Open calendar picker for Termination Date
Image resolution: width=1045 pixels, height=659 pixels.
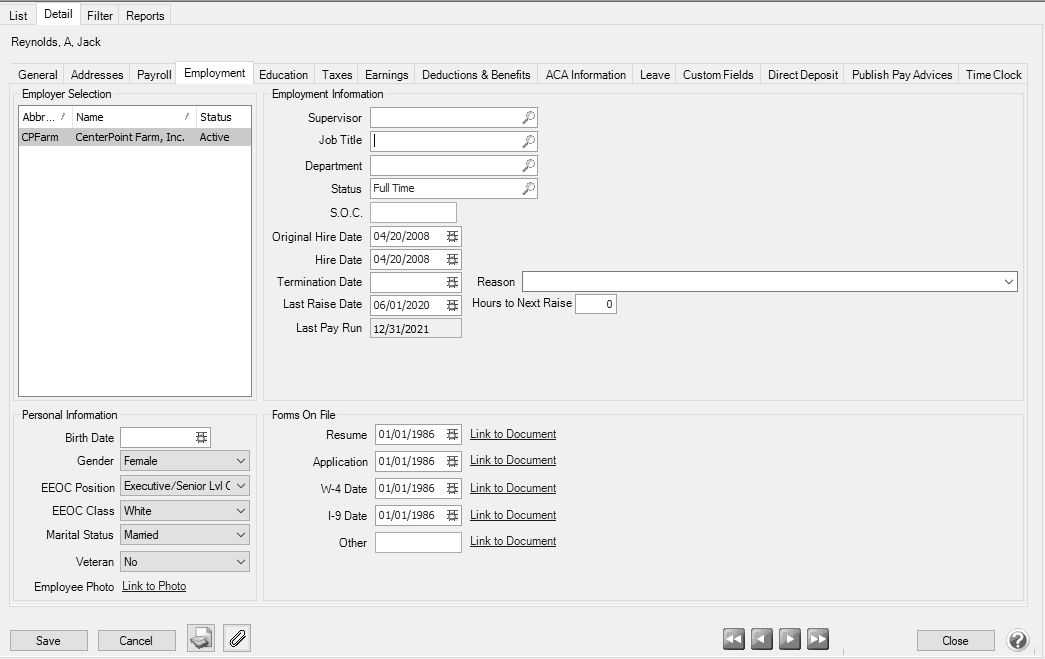pyautogui.click(x=452, y=283)
